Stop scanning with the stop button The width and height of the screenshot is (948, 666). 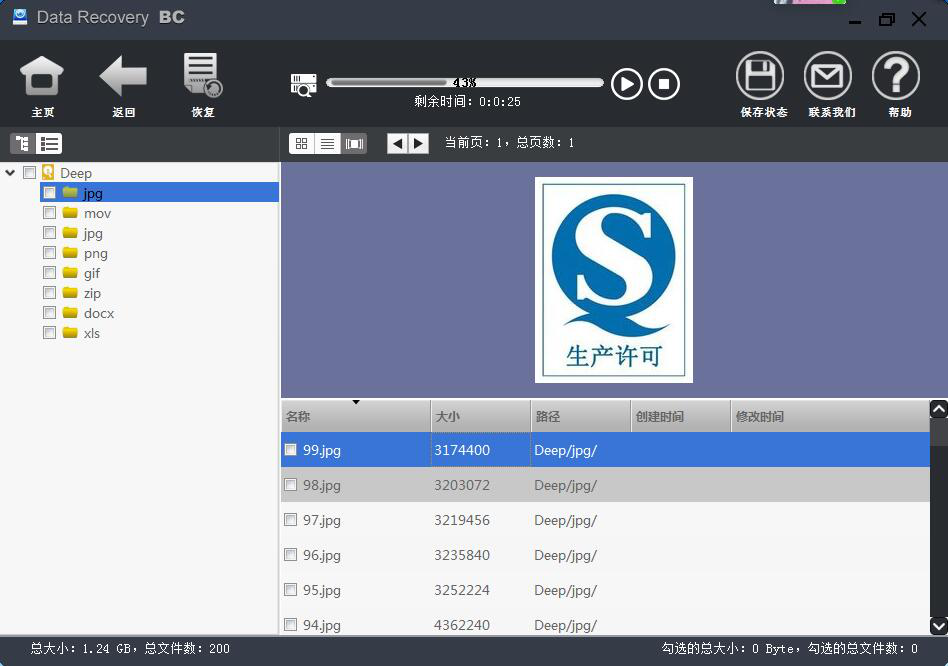click(x=664, y=84)
